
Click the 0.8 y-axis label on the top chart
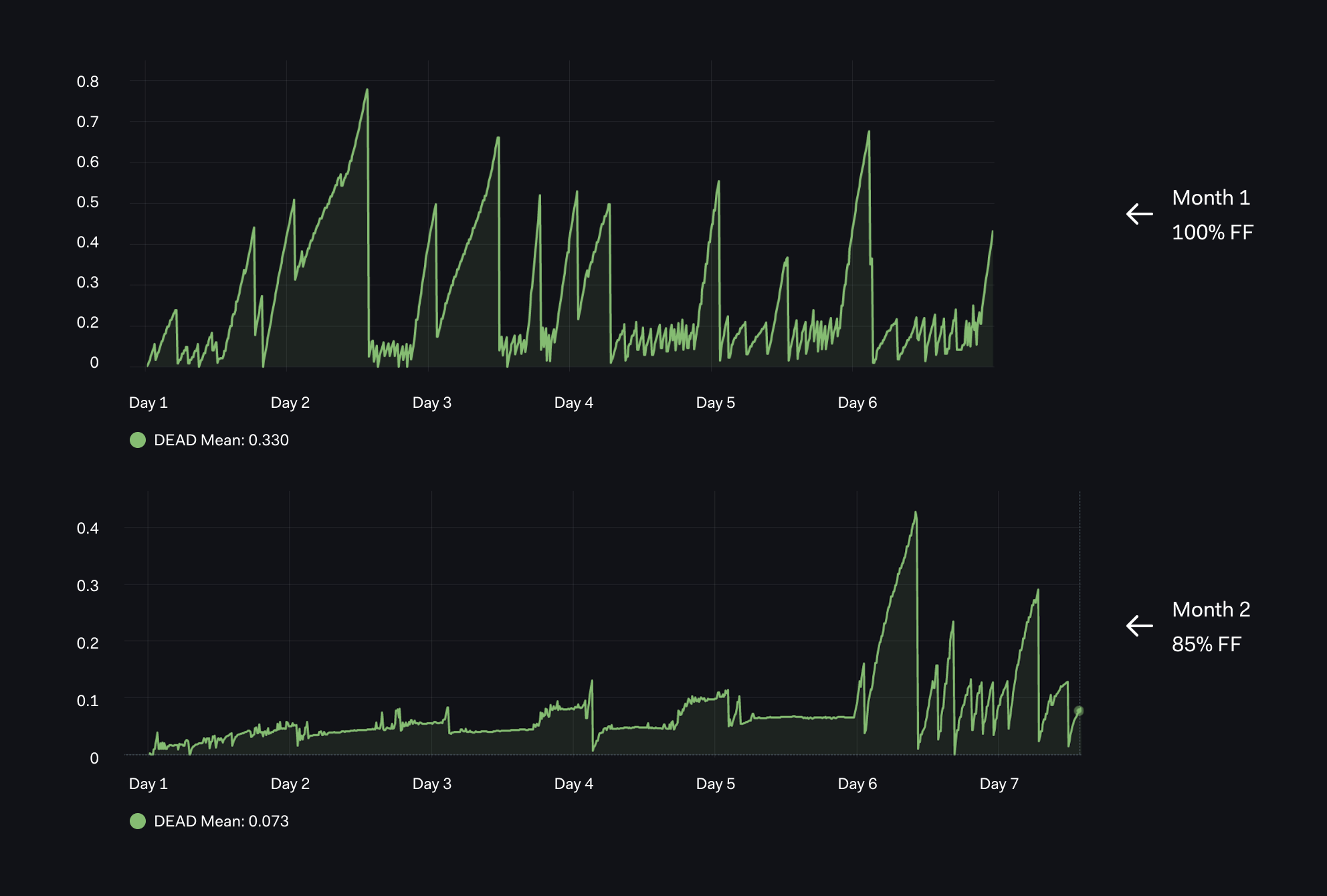88,82
